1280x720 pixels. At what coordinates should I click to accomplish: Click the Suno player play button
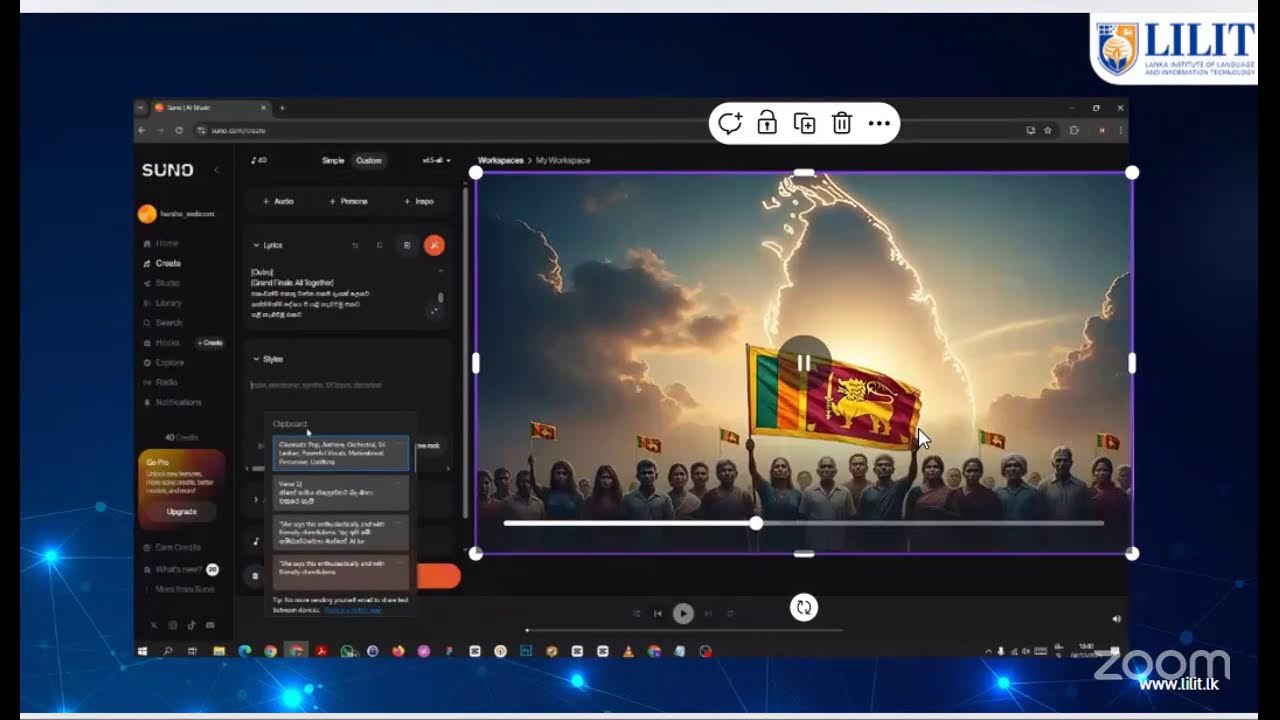683,613
